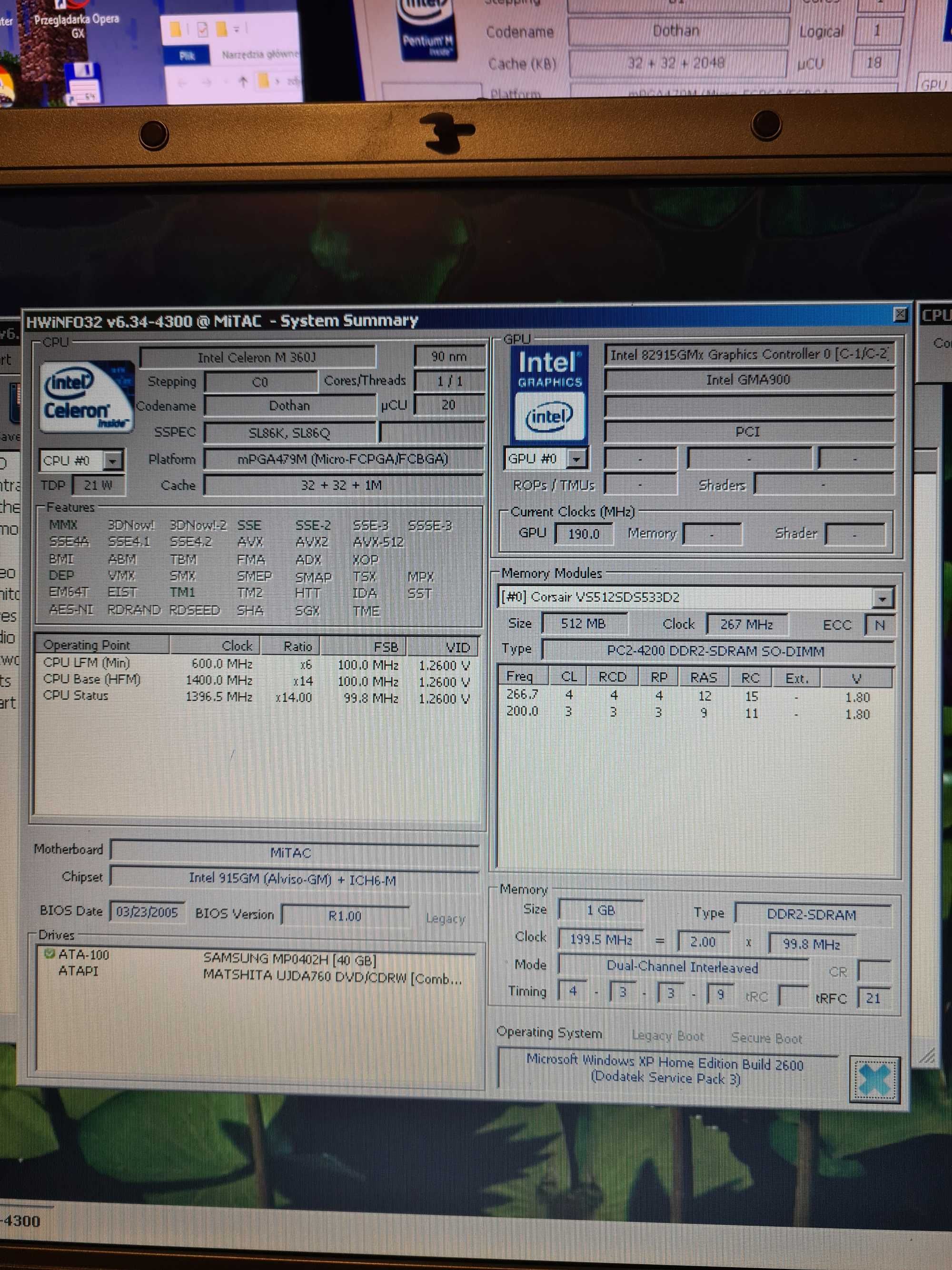Click the VID column header
The height and width of the screenshot is (1270, 952).
coord(443,648)
